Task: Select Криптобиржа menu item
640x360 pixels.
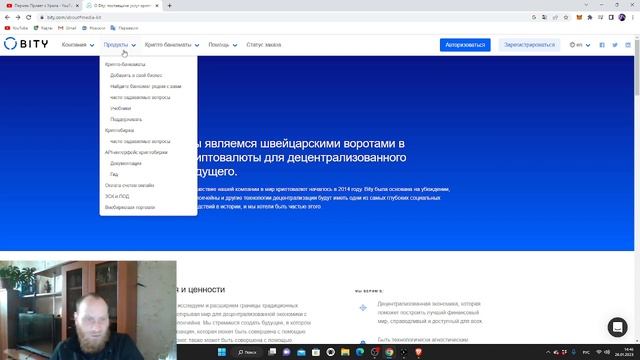Action: click(119, 131)
